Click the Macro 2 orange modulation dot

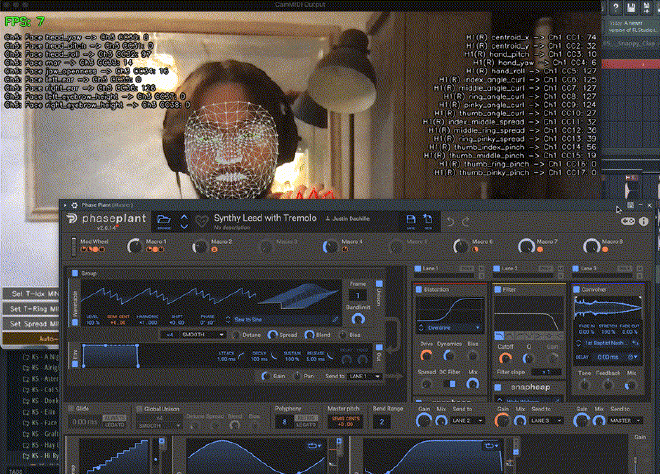[214, 250]
